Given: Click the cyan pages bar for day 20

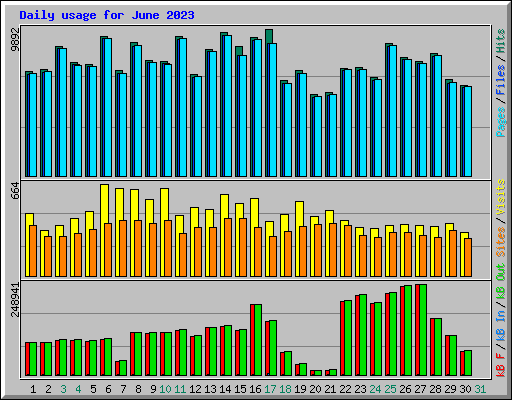Looking at the screenshot, I should 318,136.
